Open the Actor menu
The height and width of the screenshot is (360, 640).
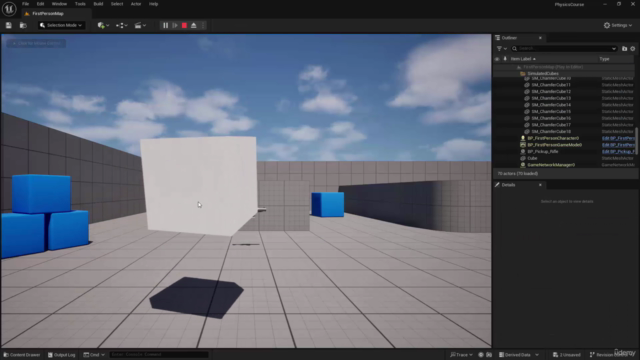pos(136,4)
